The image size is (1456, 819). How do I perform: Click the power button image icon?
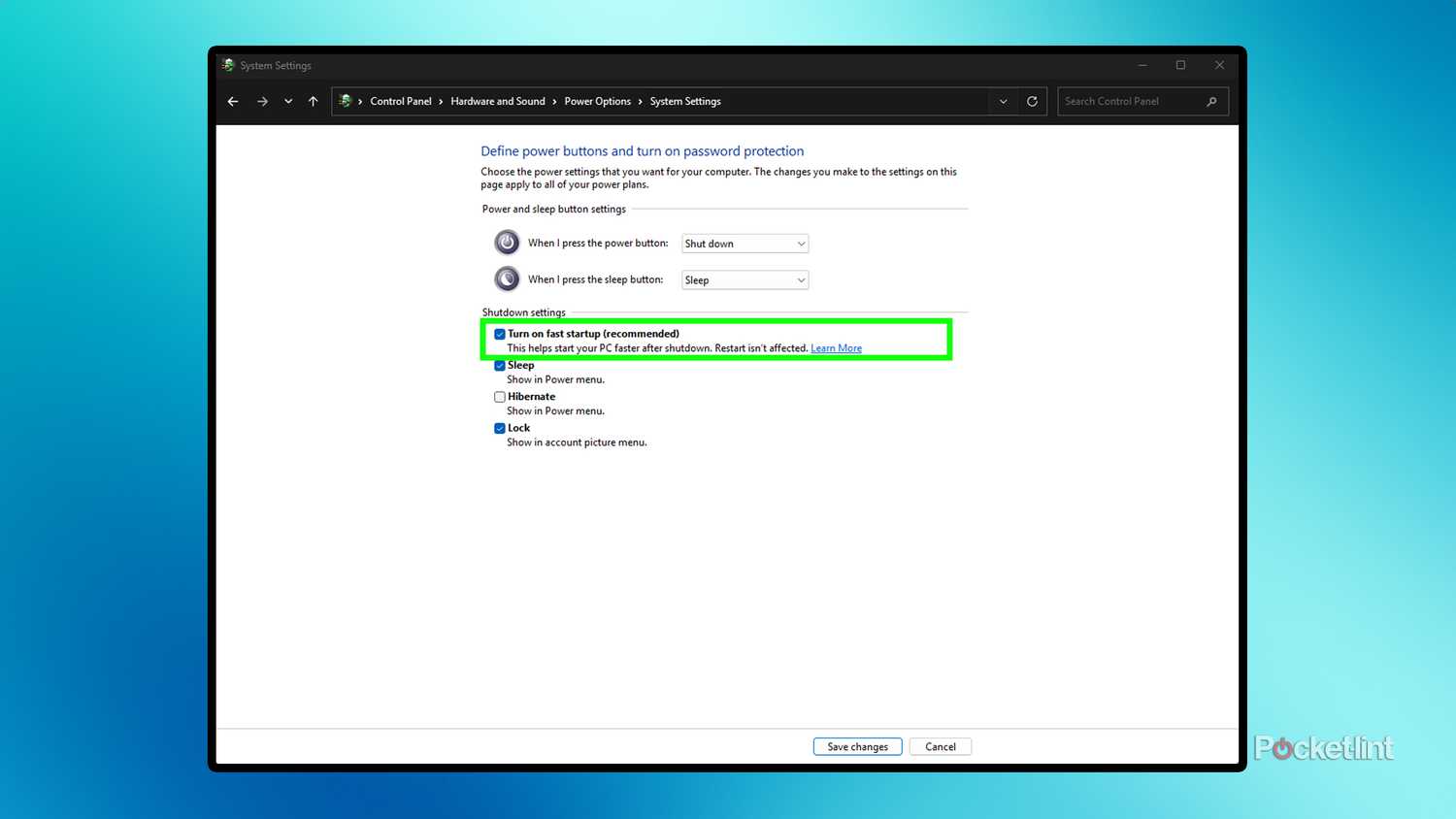click(506, 243)
